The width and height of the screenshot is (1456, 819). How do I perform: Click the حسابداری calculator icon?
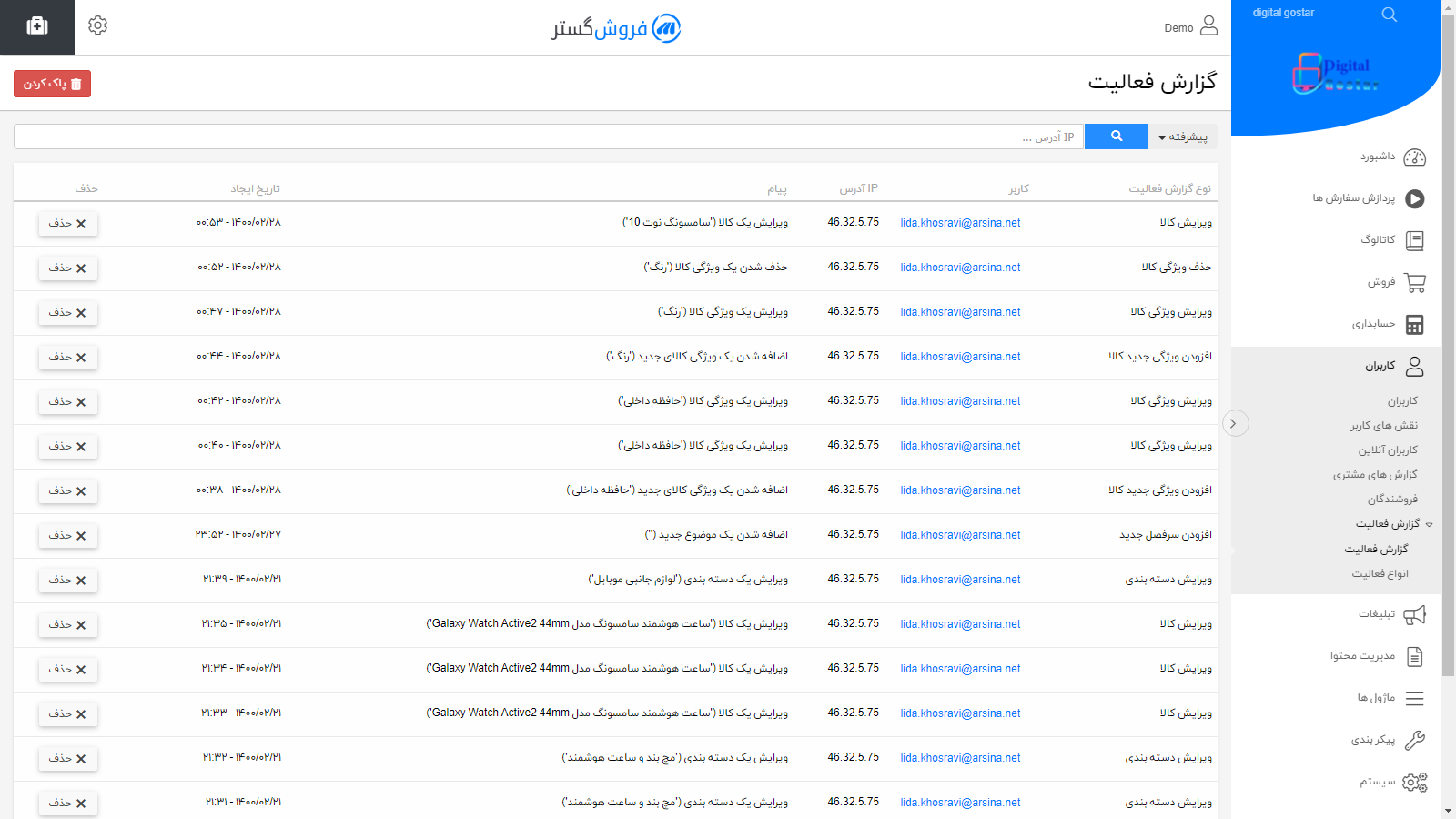coord(1414,324)
